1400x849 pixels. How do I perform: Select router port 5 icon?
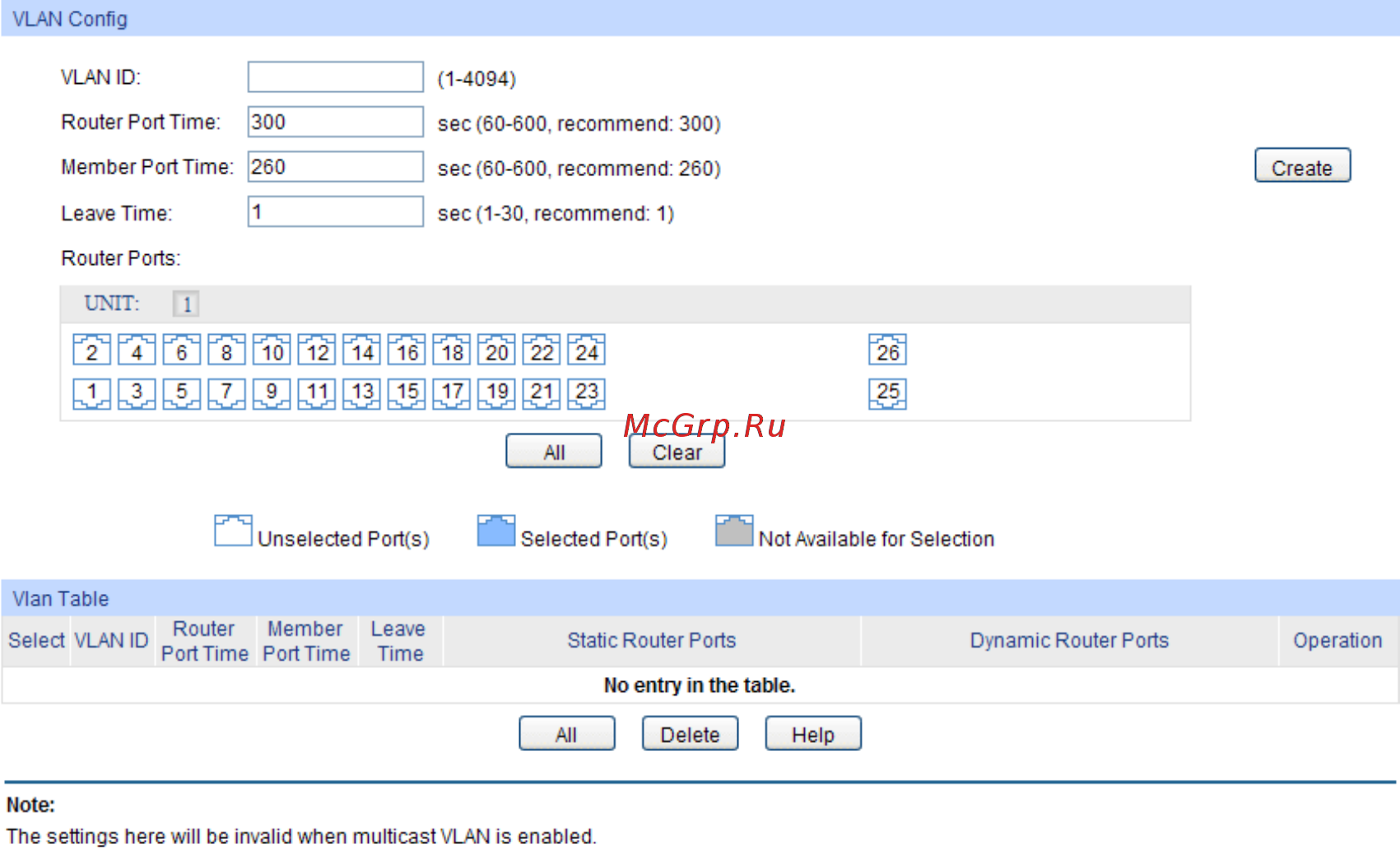[x=181, y=393]
